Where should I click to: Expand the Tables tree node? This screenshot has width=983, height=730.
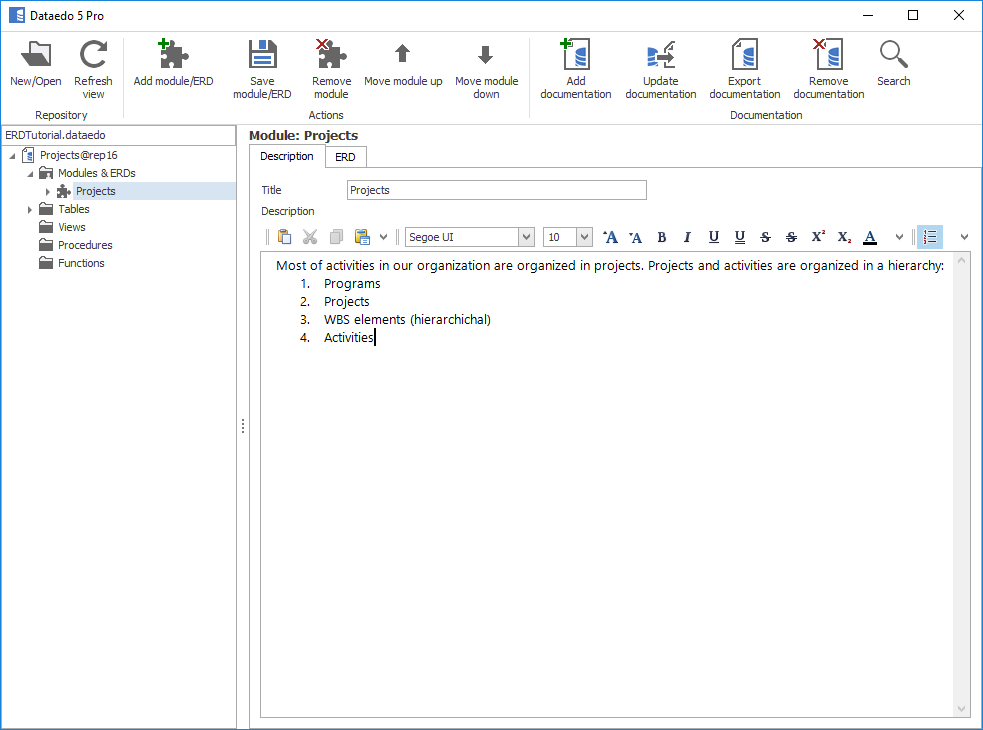point(30,209)
